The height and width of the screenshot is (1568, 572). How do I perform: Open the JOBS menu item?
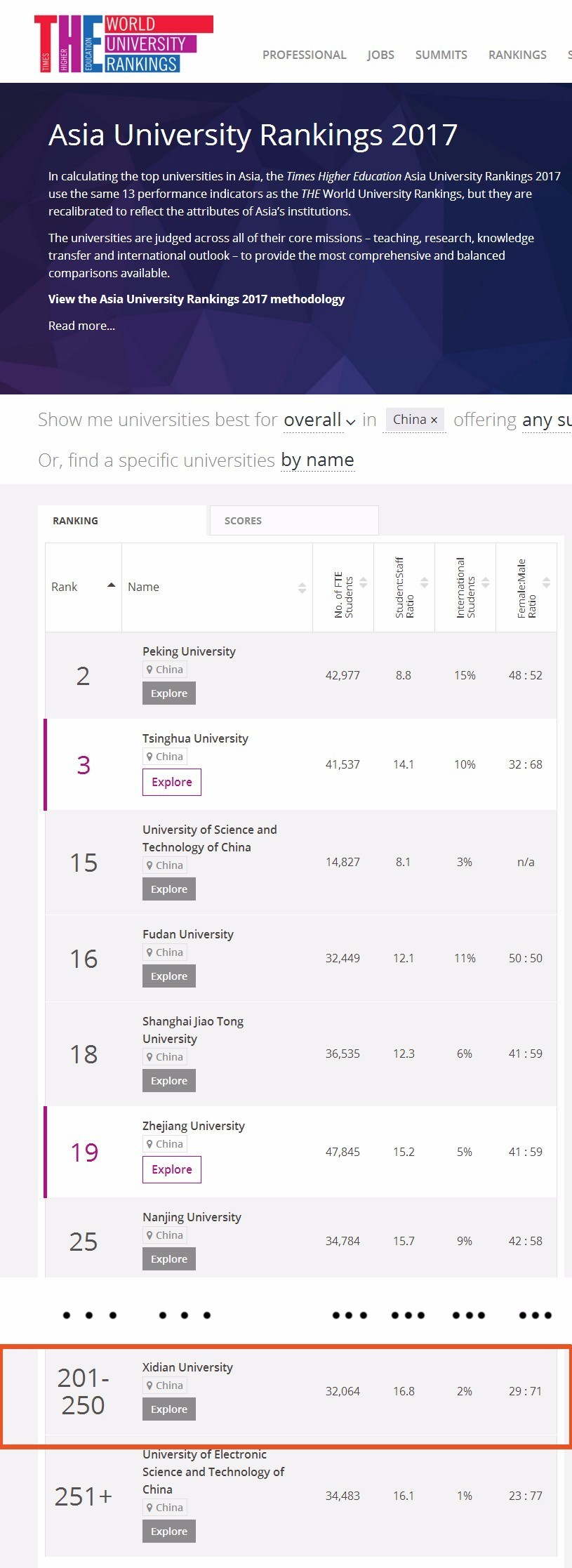380,55
